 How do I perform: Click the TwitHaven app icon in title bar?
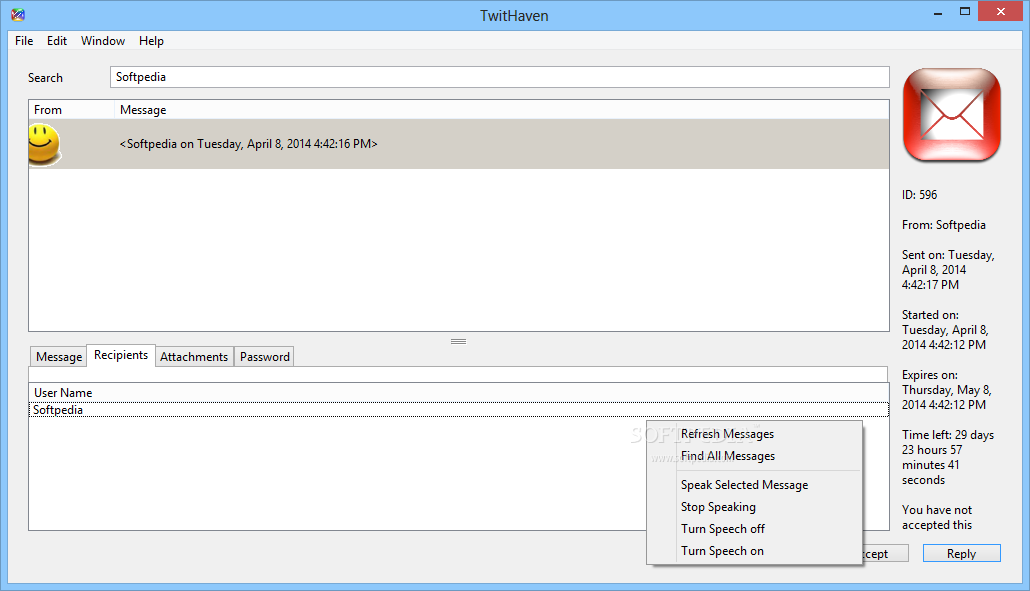(18, 14)
